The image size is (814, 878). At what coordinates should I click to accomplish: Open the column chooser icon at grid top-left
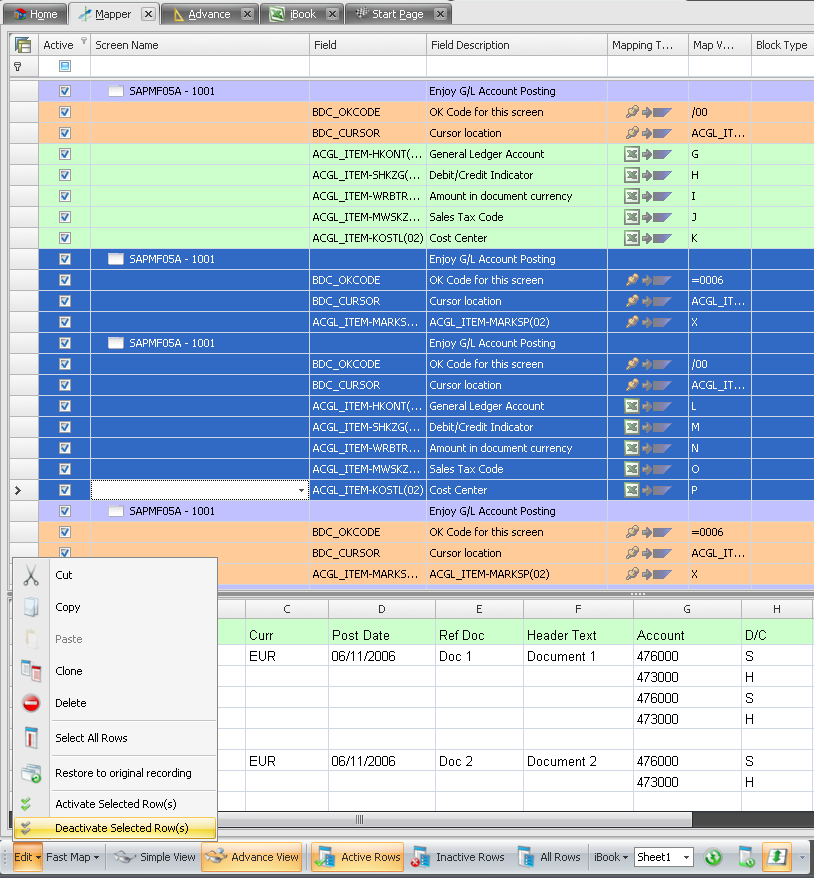pos(21,45)
